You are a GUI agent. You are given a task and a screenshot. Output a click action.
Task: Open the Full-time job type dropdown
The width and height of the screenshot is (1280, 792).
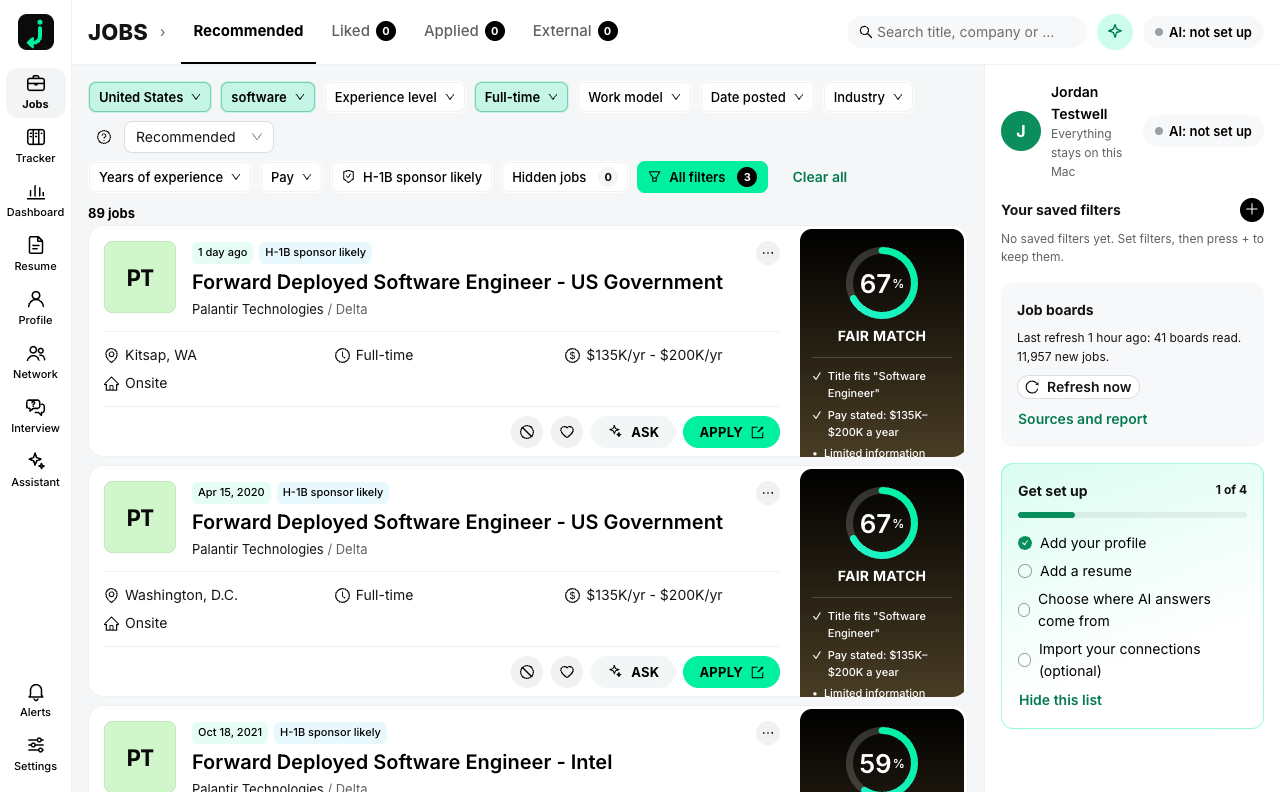[522, 97]
